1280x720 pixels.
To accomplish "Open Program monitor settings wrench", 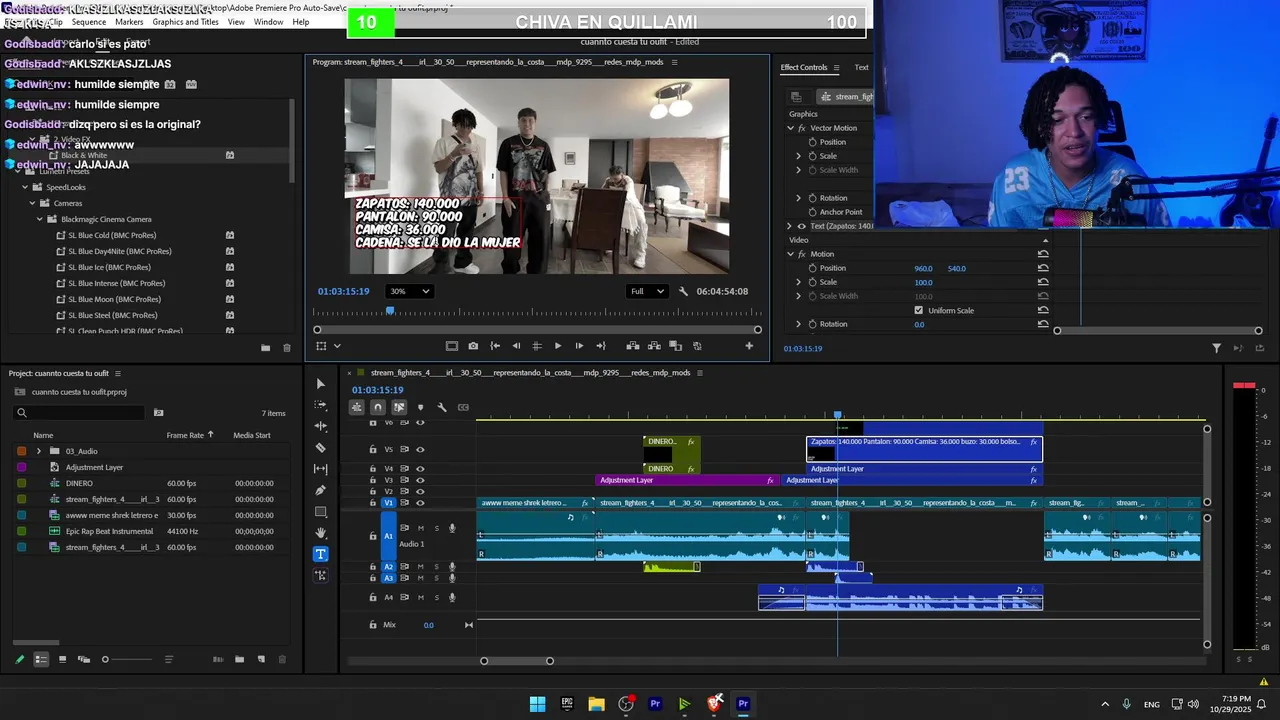I will click(683, 291).
